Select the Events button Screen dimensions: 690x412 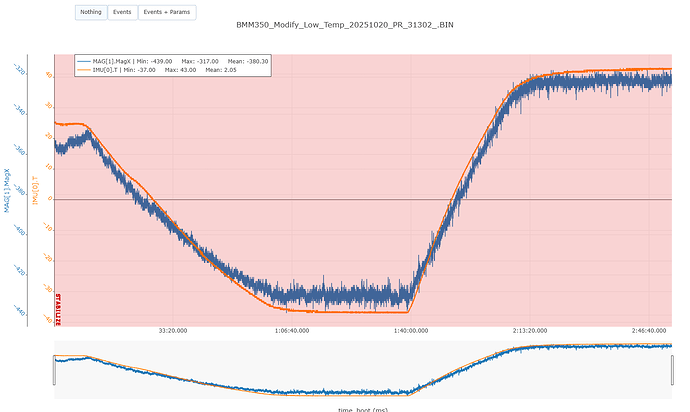[x=121, y=13]
